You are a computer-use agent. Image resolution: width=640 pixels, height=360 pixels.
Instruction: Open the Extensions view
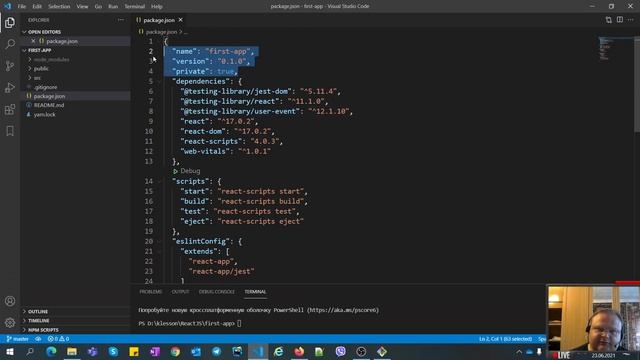point(10,109)
